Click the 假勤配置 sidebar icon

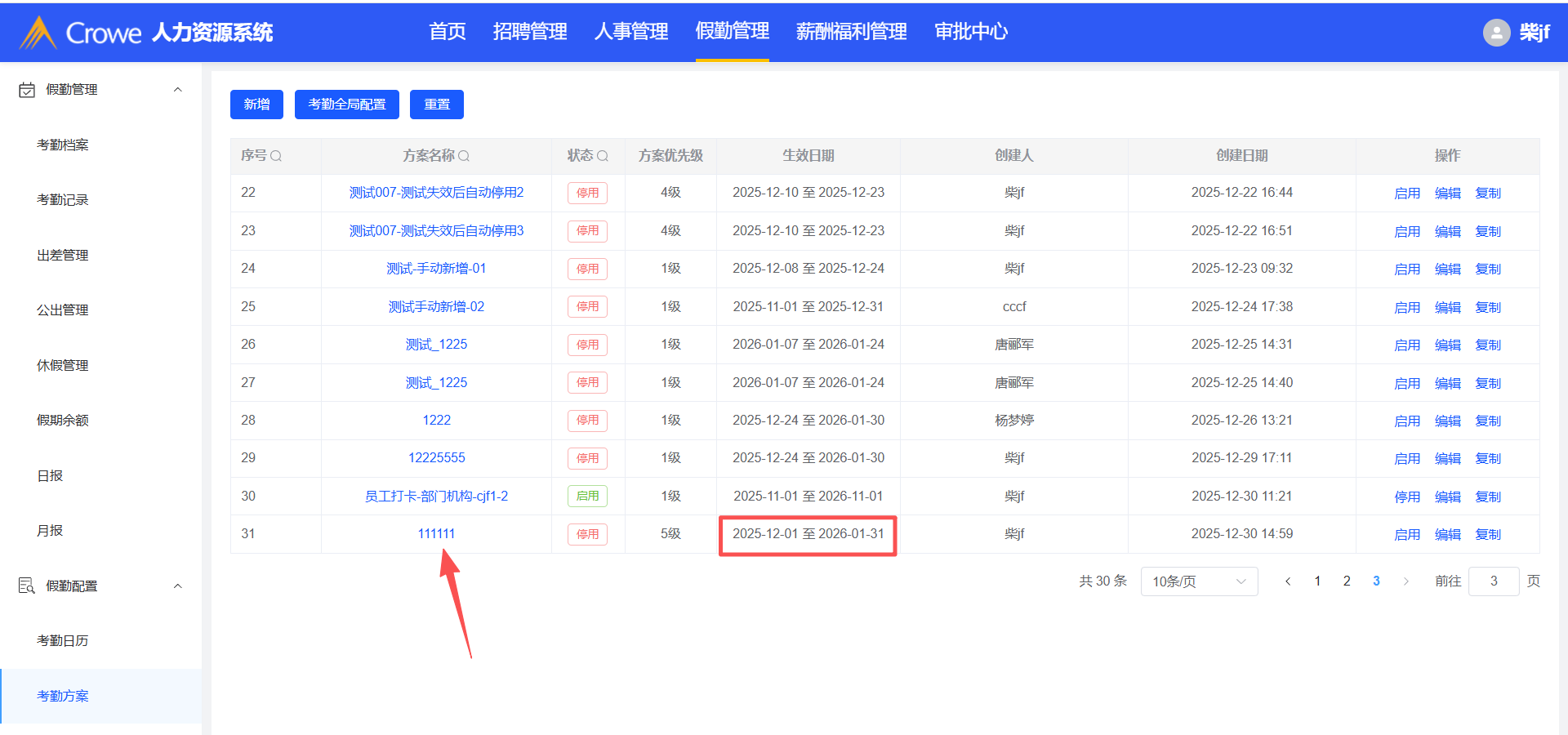(x=27, y=586)
